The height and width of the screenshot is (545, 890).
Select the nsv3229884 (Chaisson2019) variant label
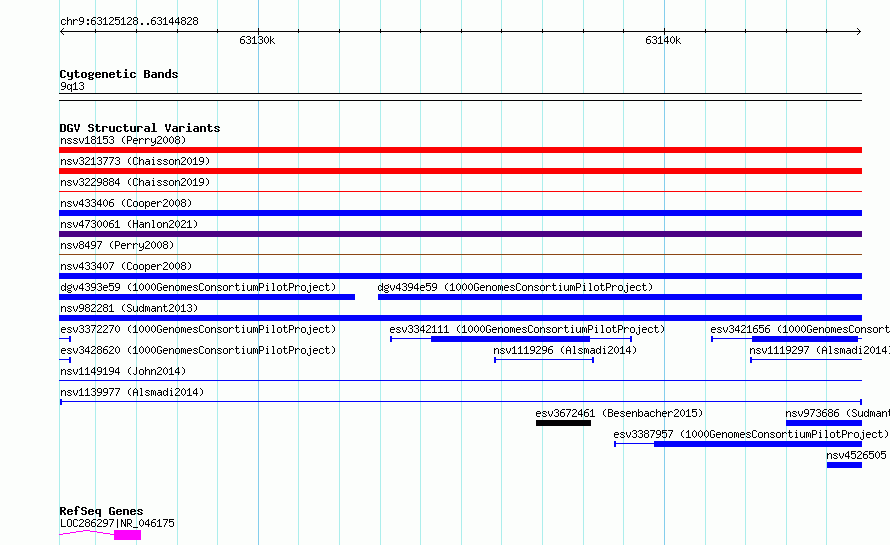135,182
